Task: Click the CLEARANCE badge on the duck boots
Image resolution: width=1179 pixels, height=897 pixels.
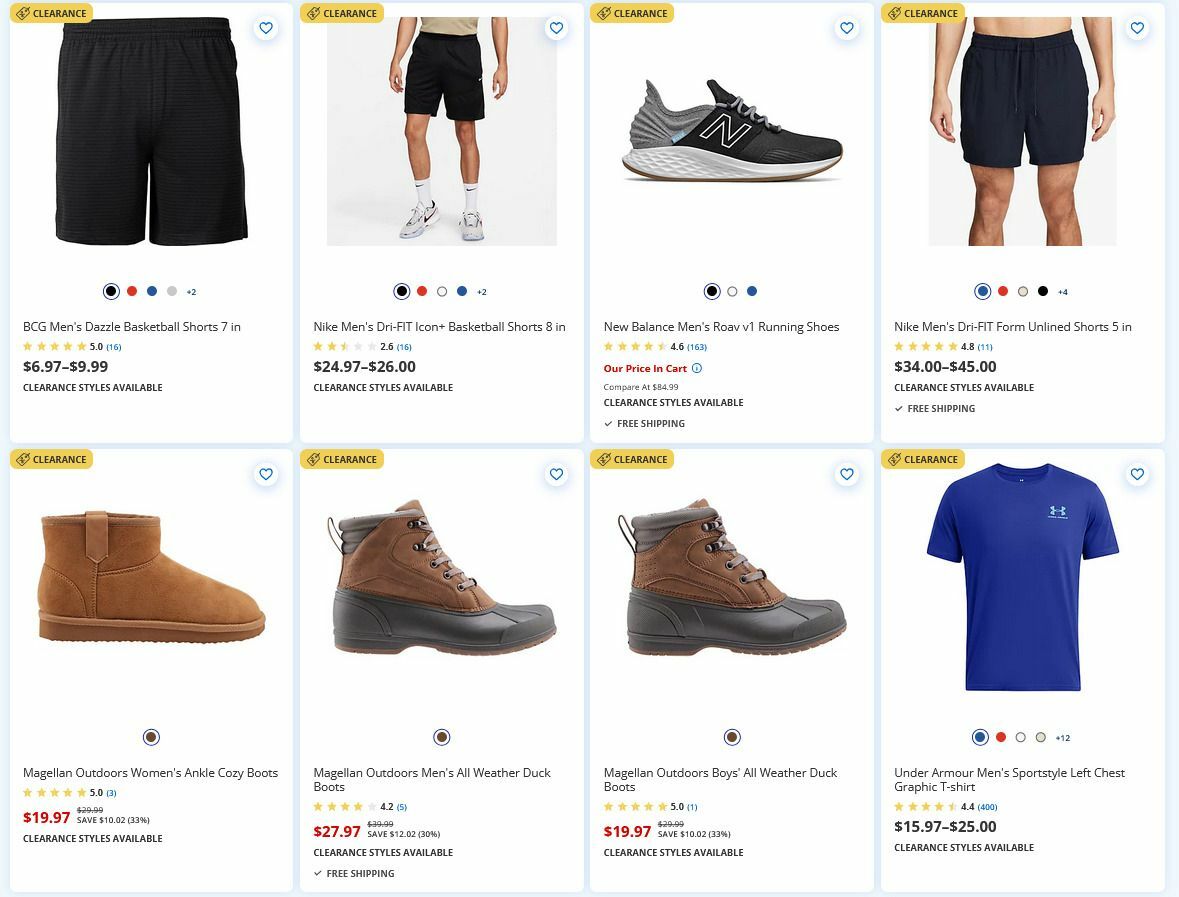Action: (x=342, y=459)
